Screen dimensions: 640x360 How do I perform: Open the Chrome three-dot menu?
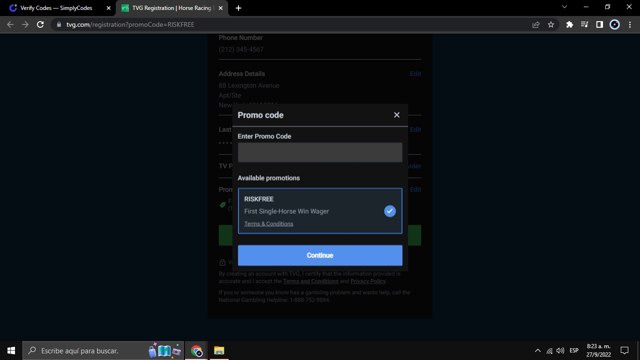tap(630, 25)
